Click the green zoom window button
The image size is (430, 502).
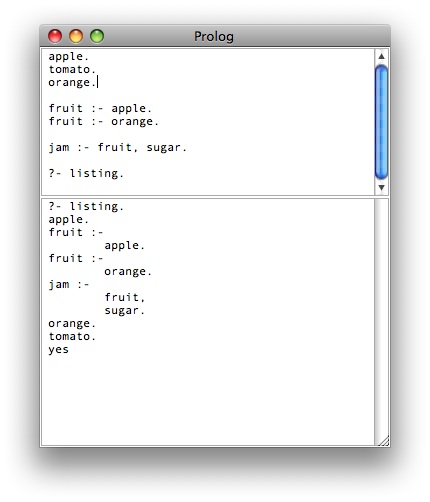tap(97, 36)
